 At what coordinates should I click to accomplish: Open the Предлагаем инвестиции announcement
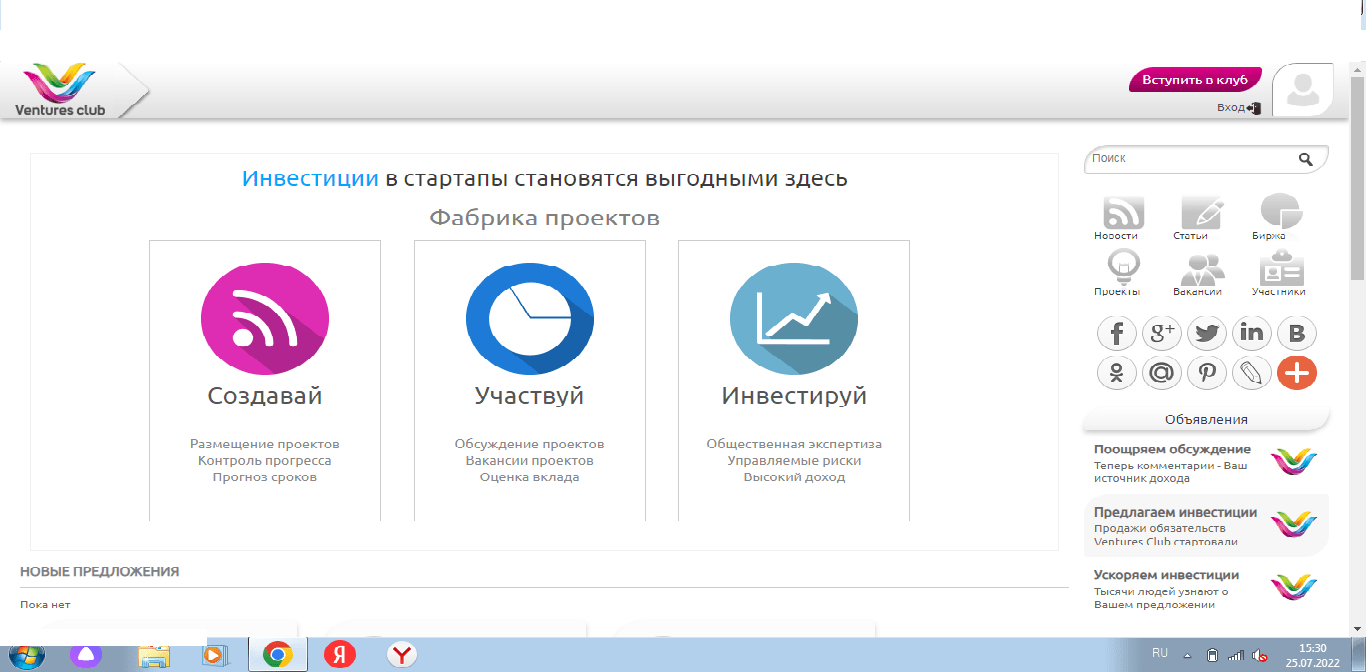point(1206,526)
